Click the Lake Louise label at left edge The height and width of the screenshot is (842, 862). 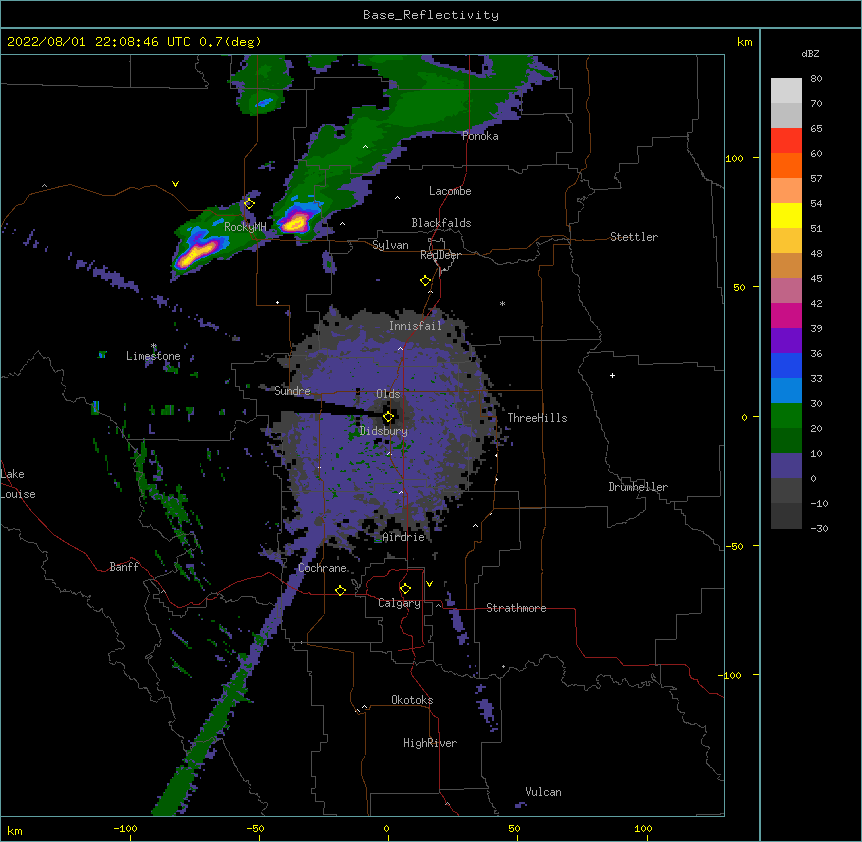pos(18,484)
